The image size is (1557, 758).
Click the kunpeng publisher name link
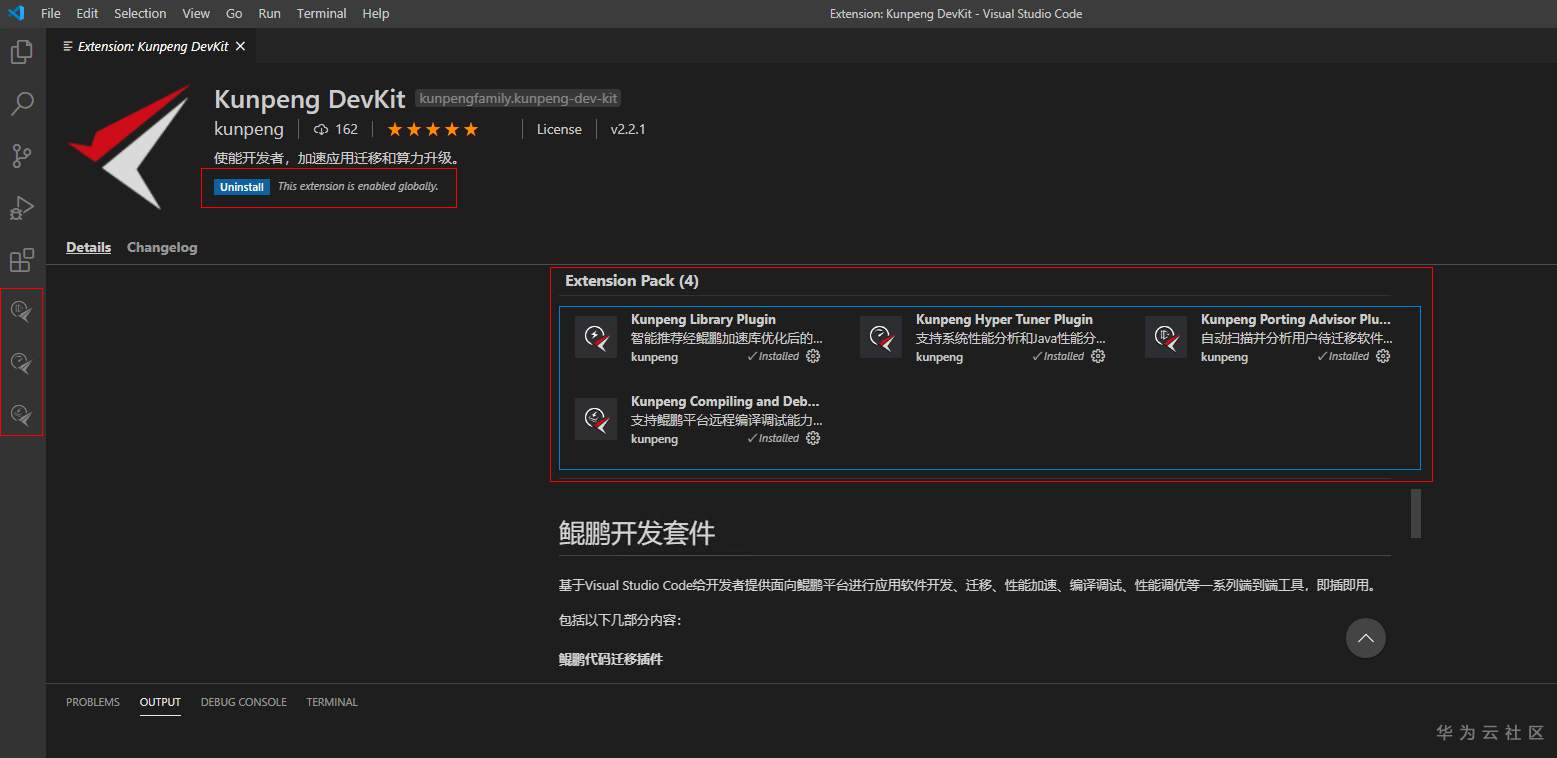pos(249,129)
